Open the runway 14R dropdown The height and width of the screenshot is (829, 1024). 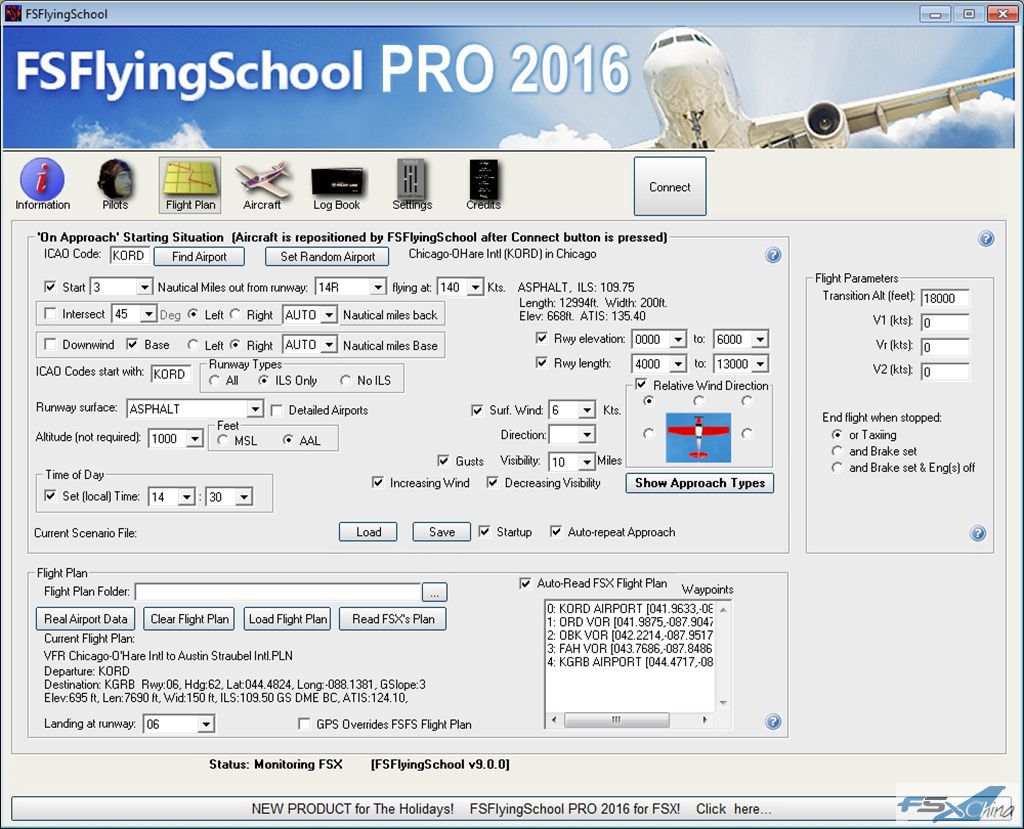tap(377, 287)
